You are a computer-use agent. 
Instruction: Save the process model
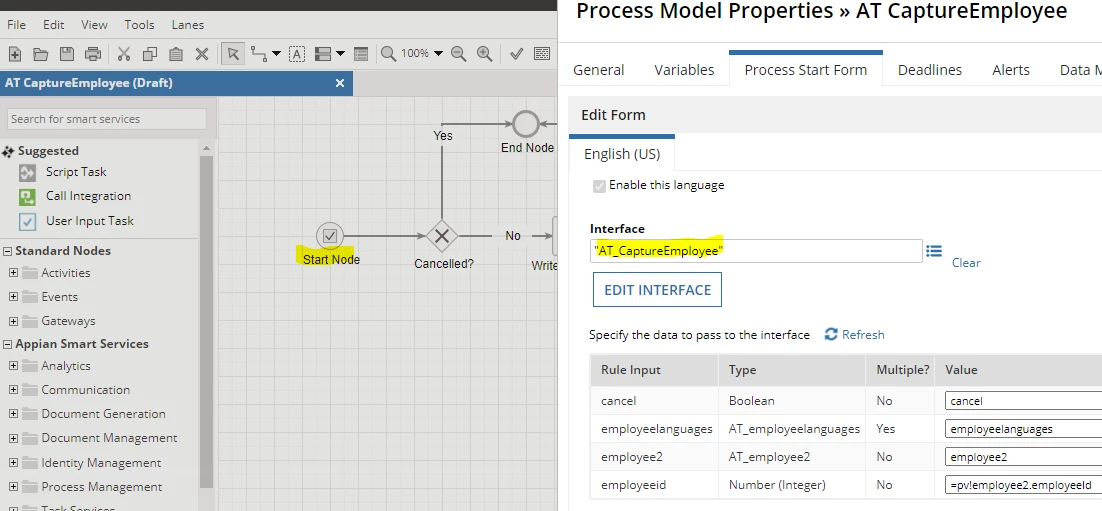(x=66, y=54)
